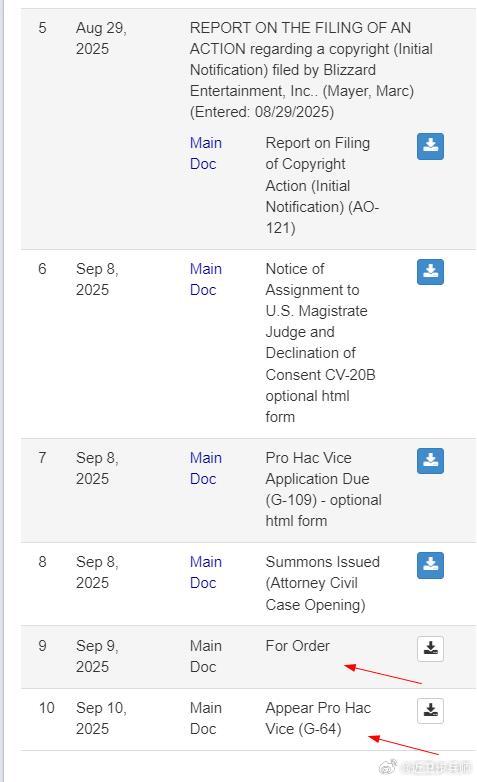This screenshot has height=782, width=477.
Task: Click the Weibo watermark logo at the bottom
Action: [x=388, y=767]
